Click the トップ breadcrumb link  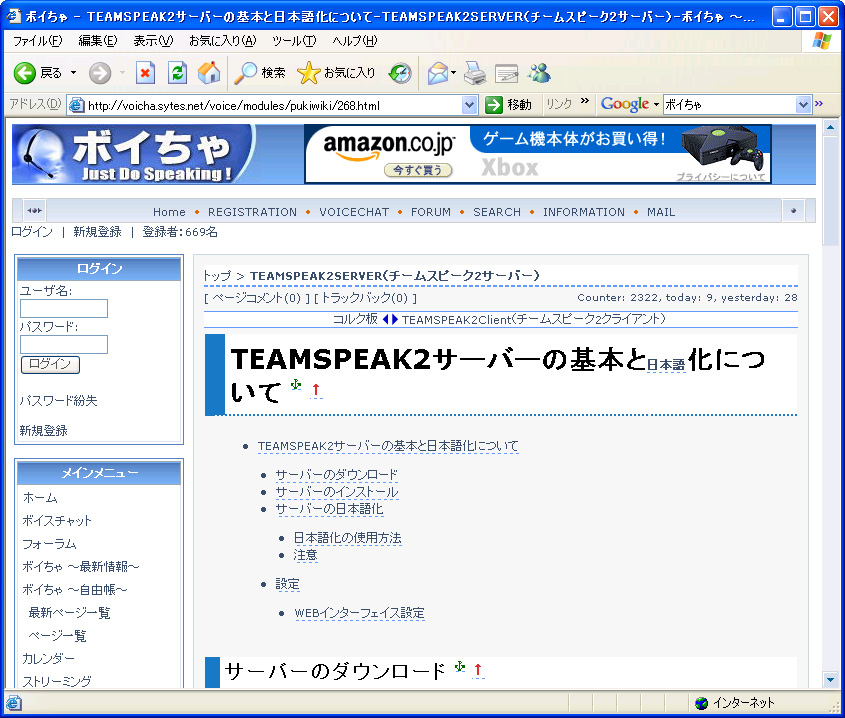pyautogui.click(x=217, y=275)
